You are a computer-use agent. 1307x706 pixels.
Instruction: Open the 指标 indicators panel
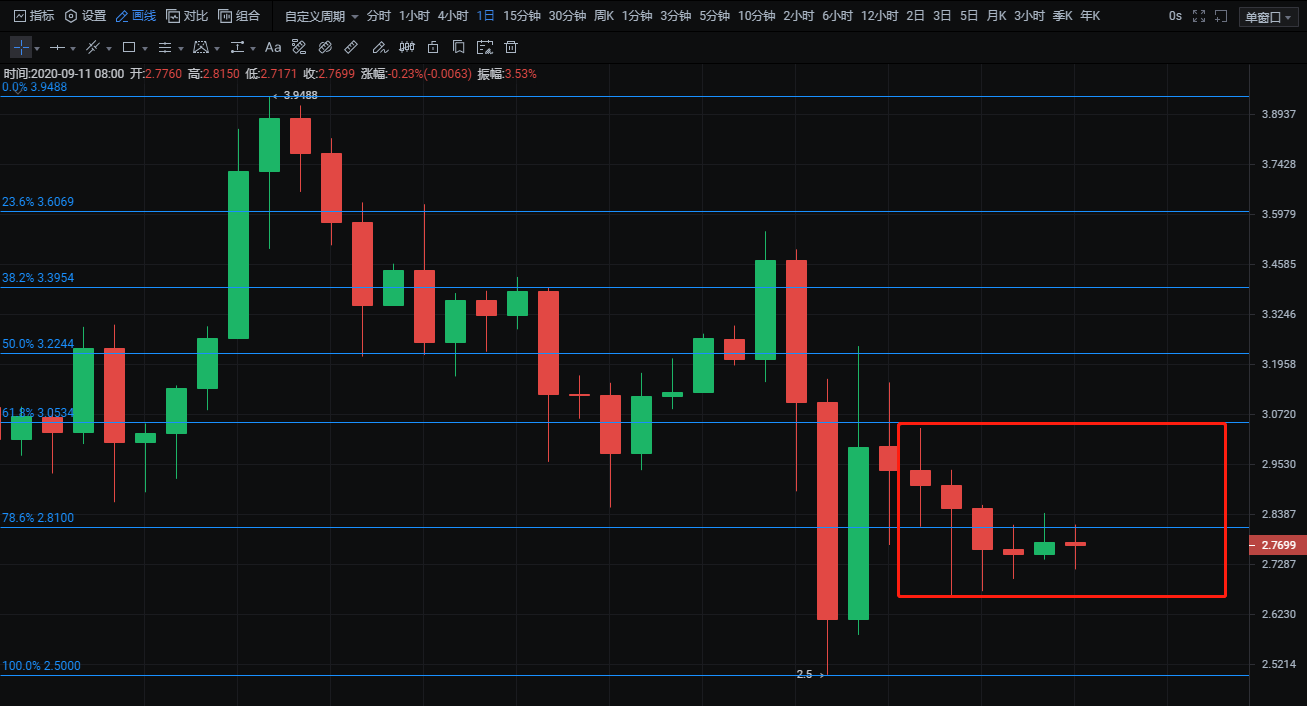34,16
